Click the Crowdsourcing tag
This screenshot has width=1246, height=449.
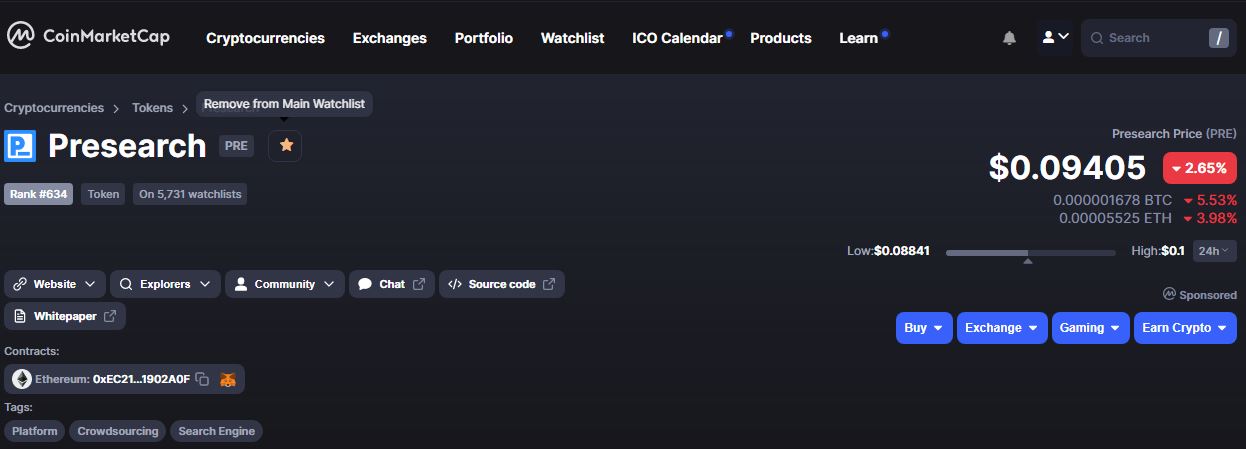[118, 431]
